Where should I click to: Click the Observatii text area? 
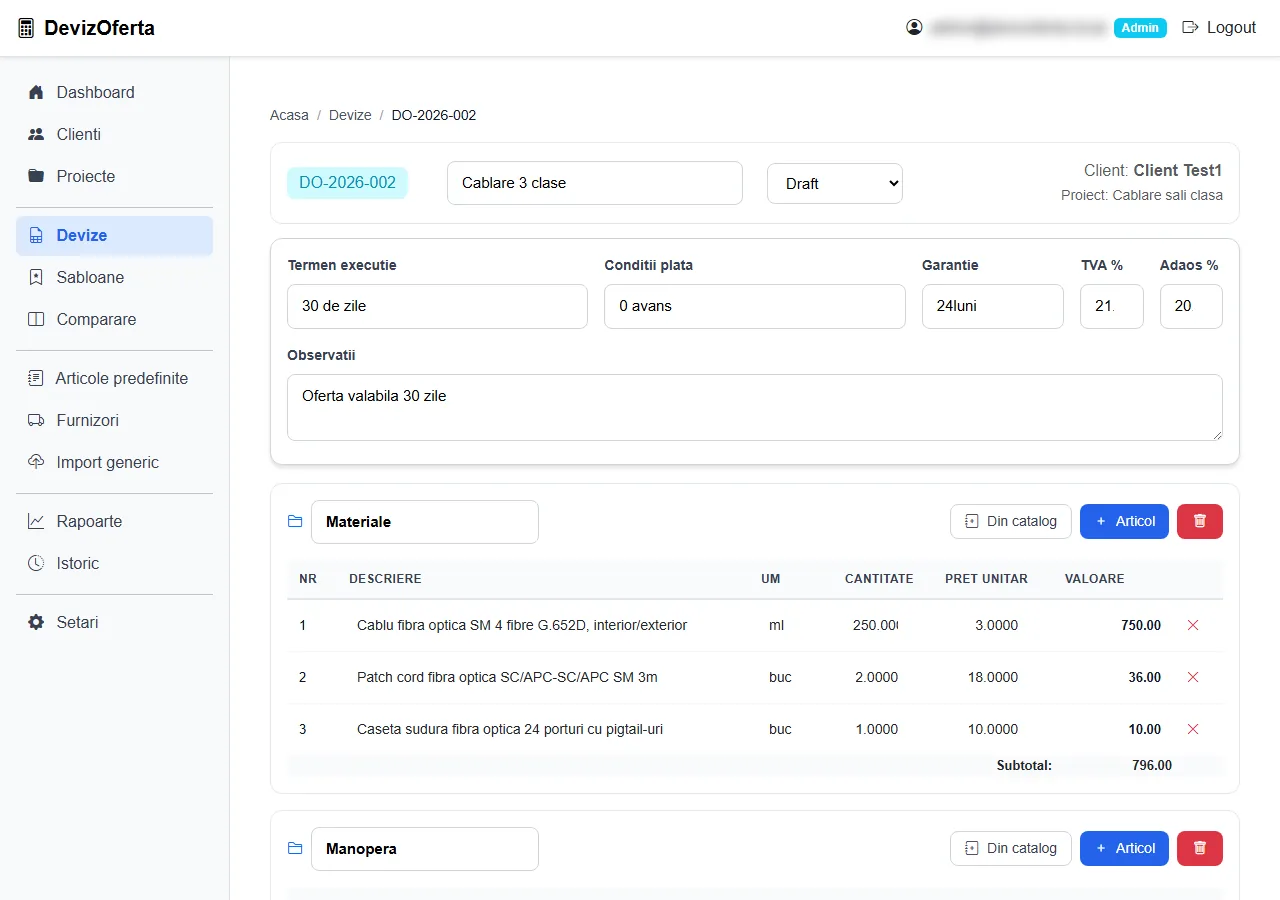pyautogui.click(x=755, y=407)
